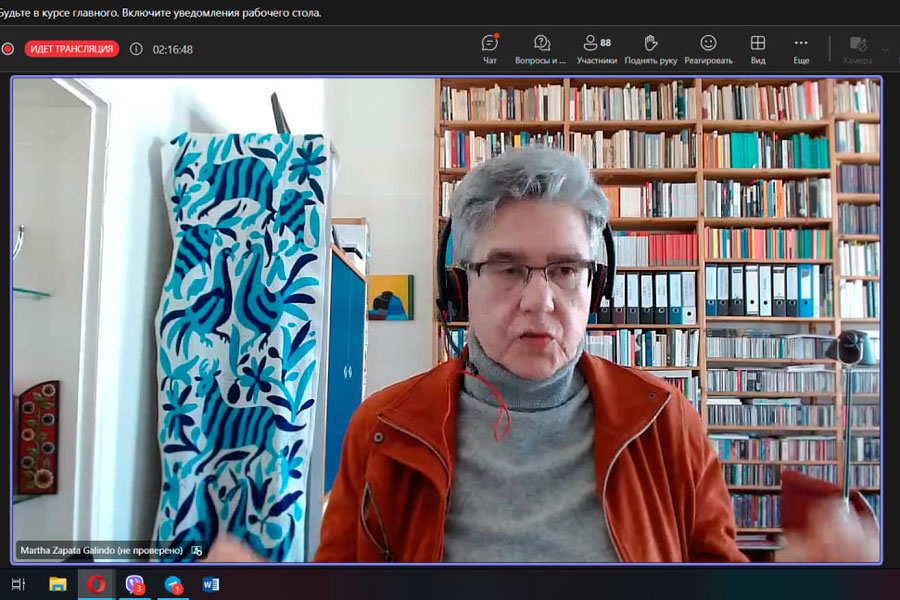Viewport: 900px width, 600px height.
Task: Open File Explorer from the taskbar
Action: click(58, 584)
